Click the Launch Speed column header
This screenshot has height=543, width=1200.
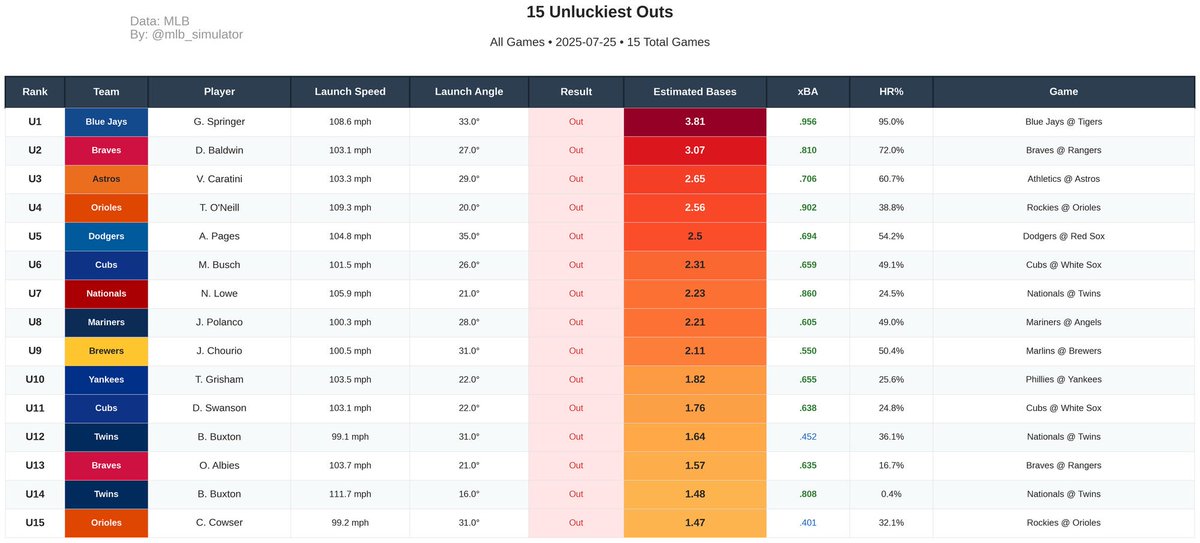[350, 91]
